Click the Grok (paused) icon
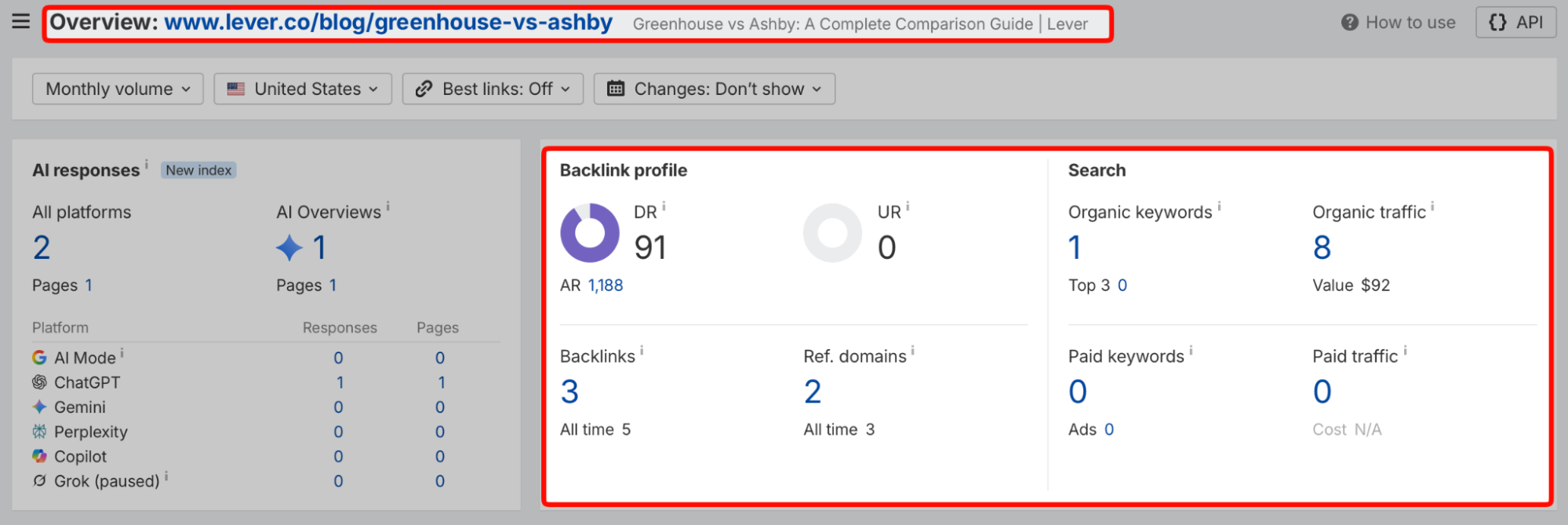The image size is (1568, 525). tap(39, 480)
